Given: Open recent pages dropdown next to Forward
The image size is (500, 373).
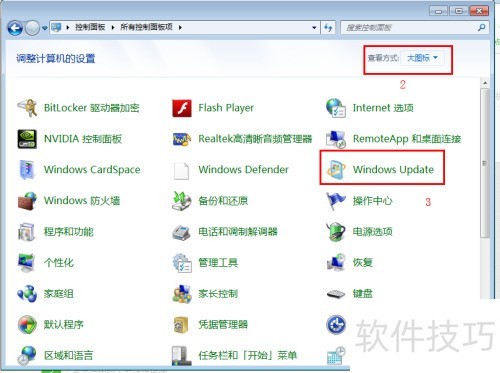Looking at the screenshot, I should [x=45, y=28].
